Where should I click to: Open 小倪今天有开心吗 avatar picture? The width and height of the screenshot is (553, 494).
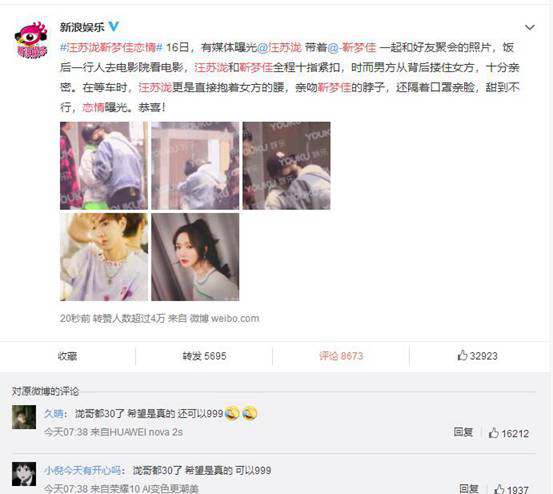[24, 474]
